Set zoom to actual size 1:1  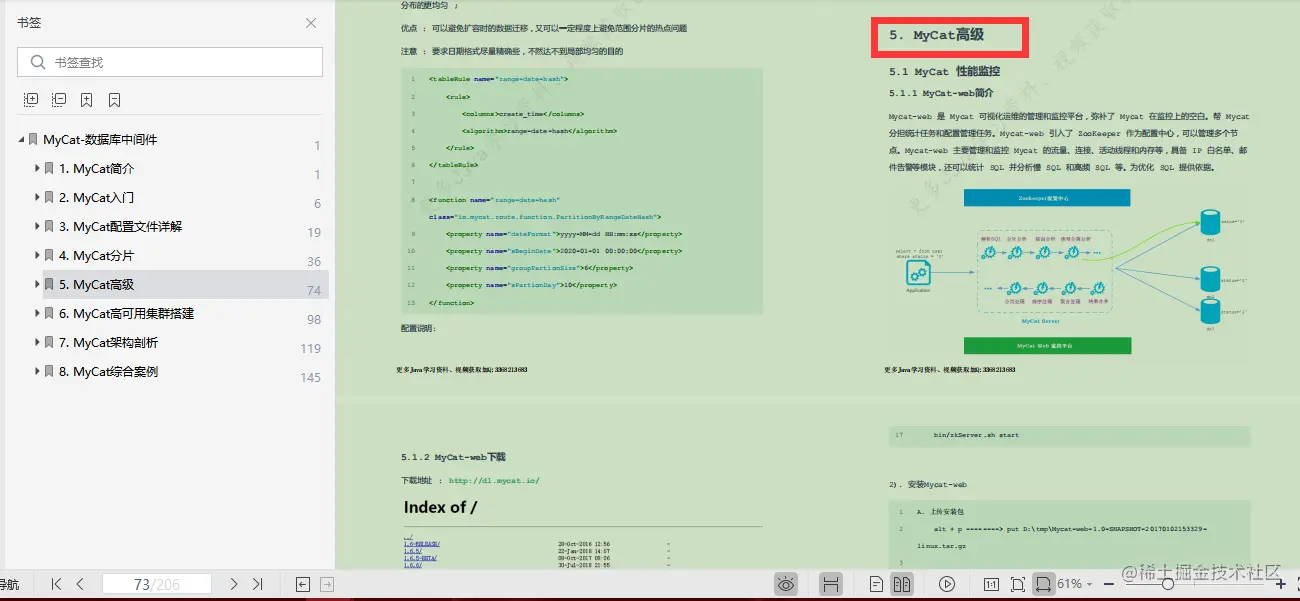click(991, 584)
